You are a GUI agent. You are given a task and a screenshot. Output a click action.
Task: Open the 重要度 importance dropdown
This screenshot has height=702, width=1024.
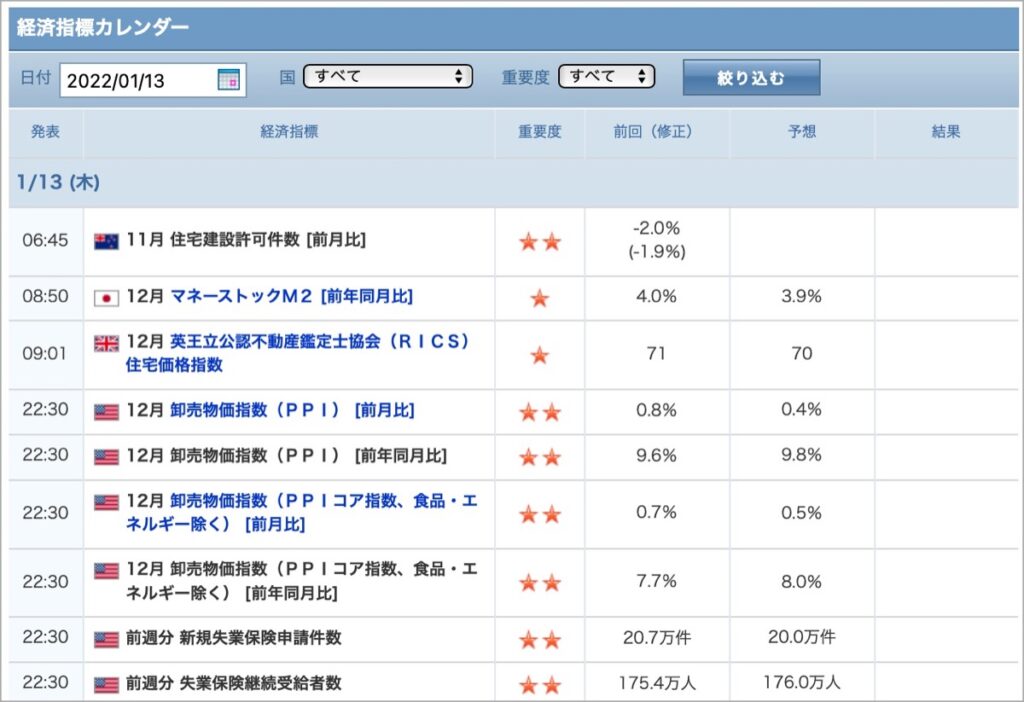tap(607, 76)
